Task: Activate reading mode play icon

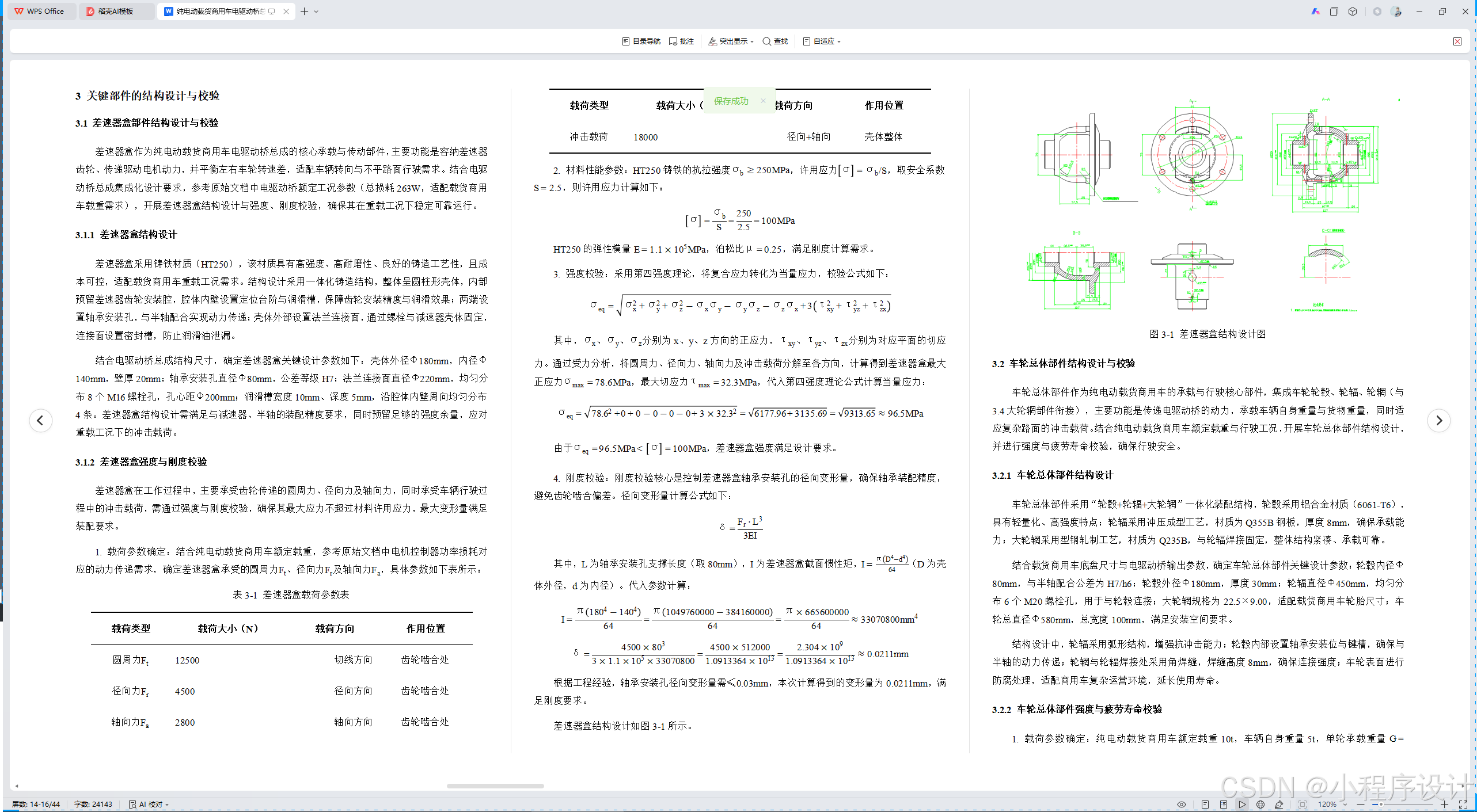Action: [x=1242, y=805]
